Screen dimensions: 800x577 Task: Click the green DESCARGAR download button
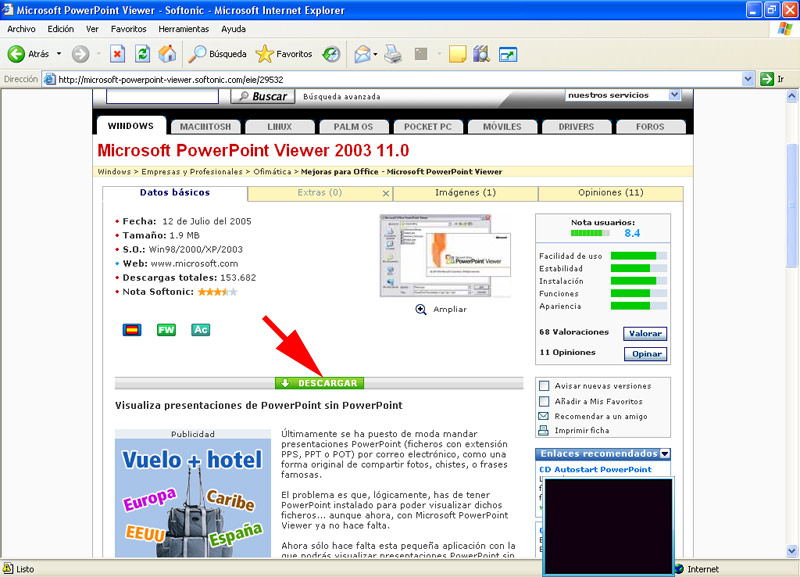pyautogui.click(x=319, y=383)
